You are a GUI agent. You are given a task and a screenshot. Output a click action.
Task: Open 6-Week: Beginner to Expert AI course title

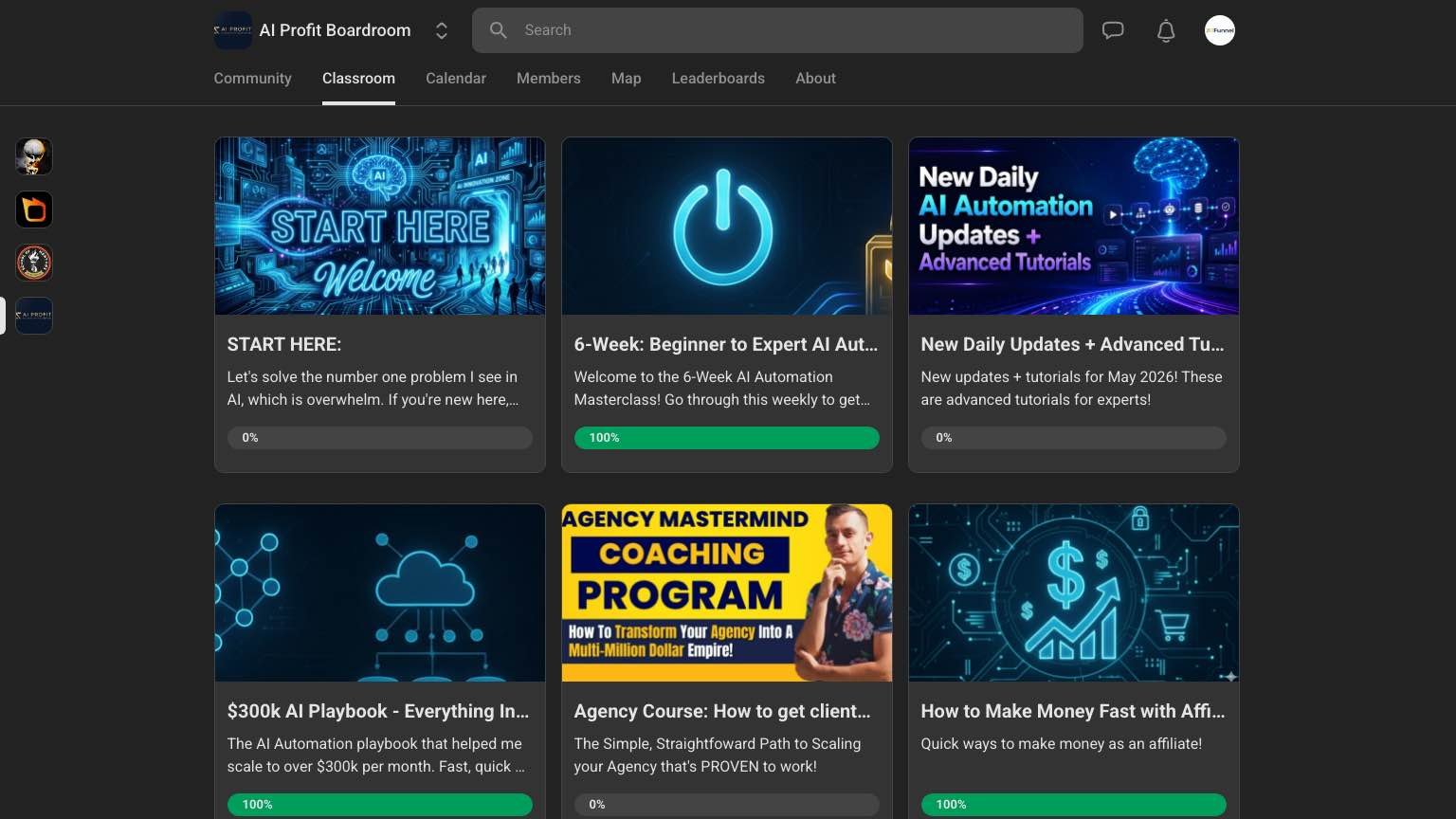[x=726, y=345]
